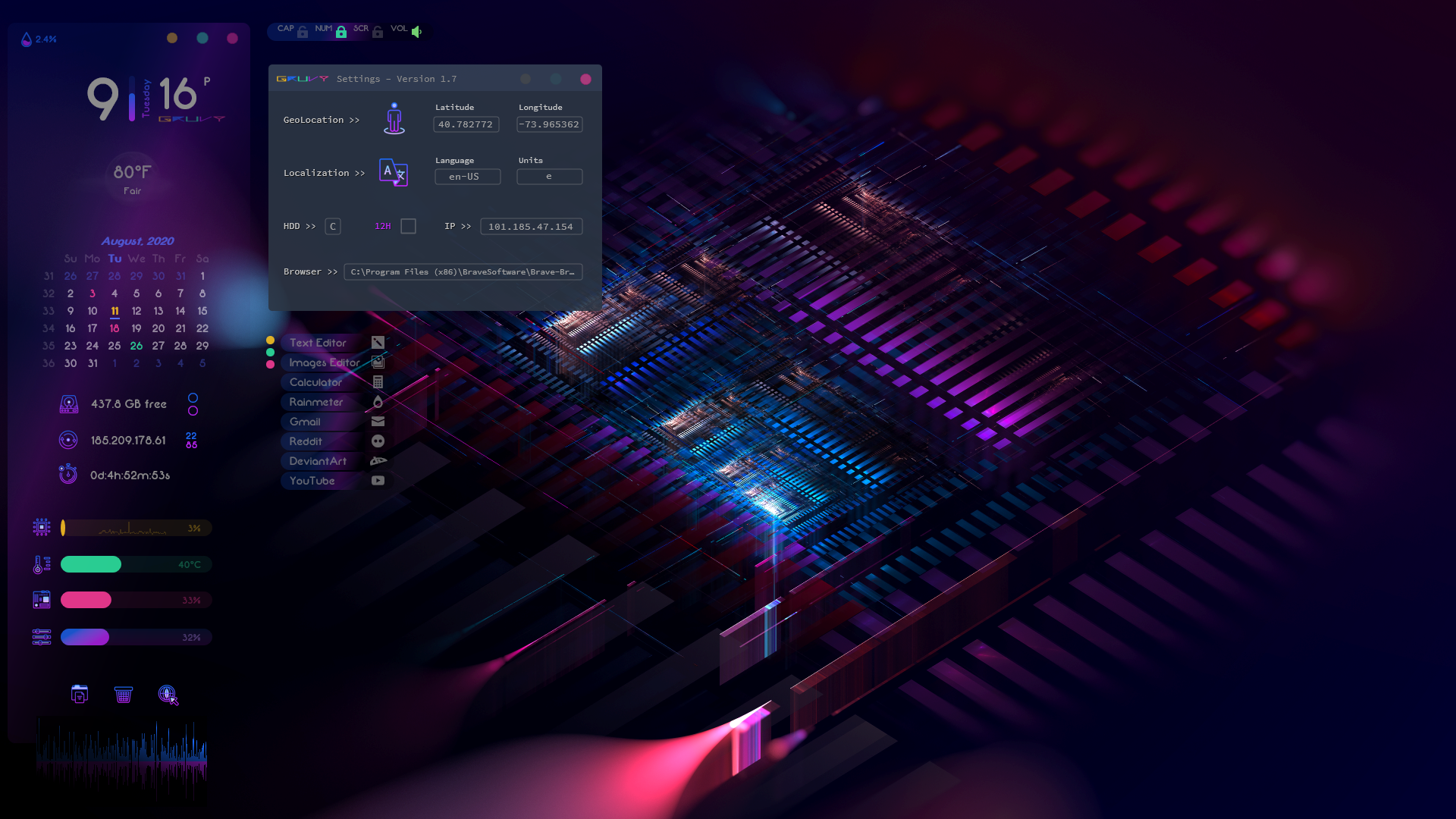Click the DeviantArt logo icon

click(378, 461)
